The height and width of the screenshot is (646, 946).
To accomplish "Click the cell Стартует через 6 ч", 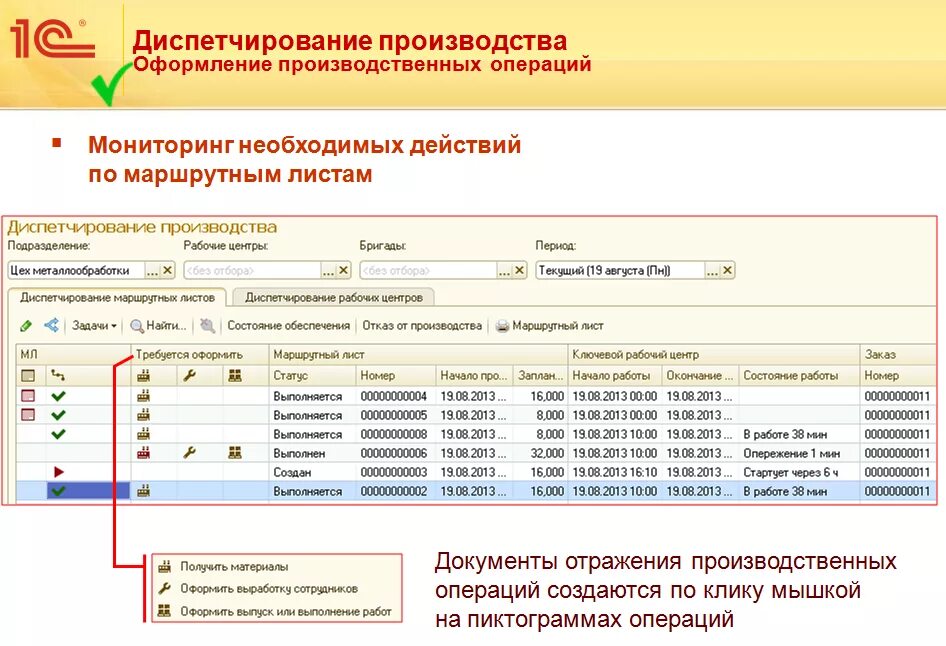I will click(x=799, y=472).
